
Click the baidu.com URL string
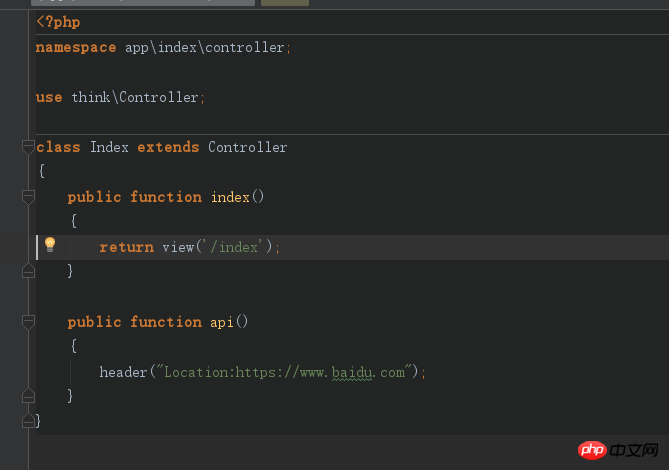tap(285, 372)
